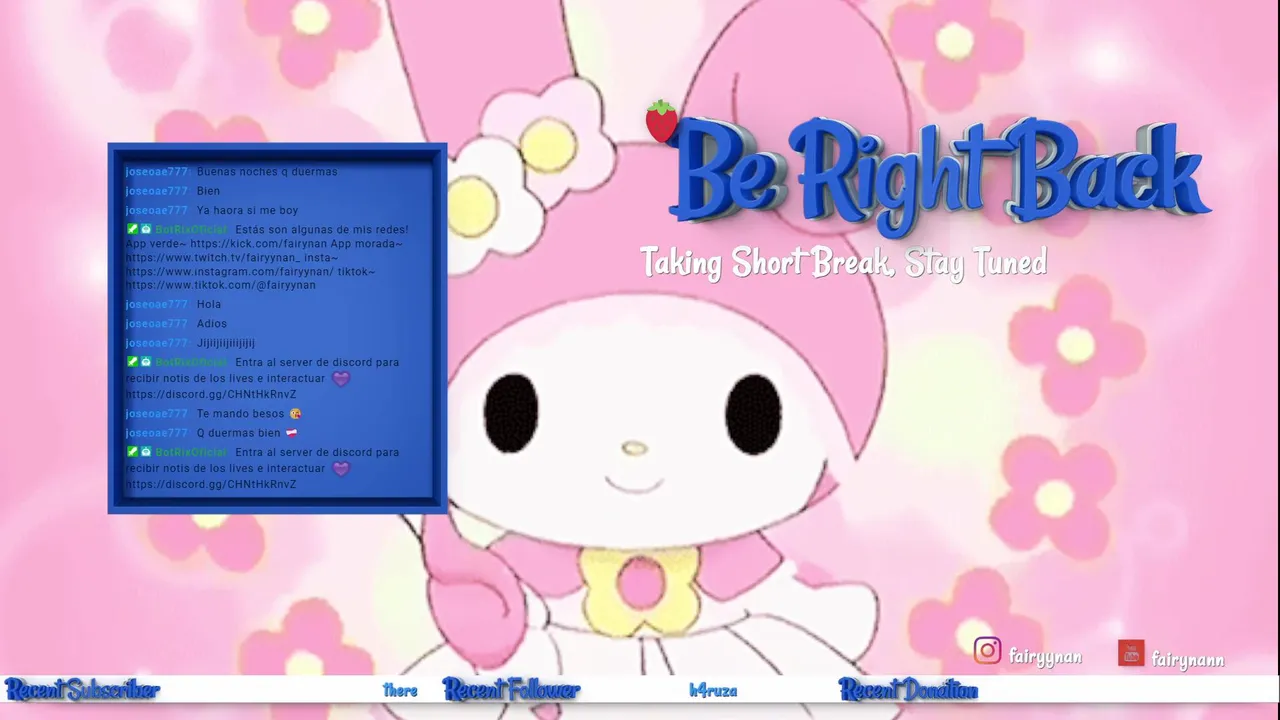Click username joseoae777 beside Ya haora si me boy
The image size is (1280, 720).
pos(156,211)
